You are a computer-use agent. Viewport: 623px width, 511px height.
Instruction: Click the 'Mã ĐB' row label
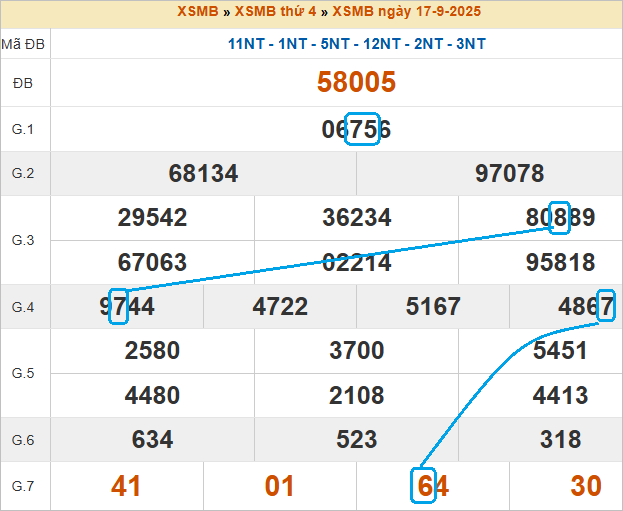coord(22,44)
